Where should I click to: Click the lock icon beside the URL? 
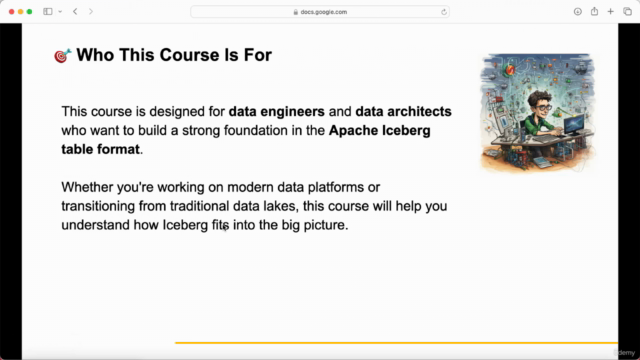(x=296, y=12)
